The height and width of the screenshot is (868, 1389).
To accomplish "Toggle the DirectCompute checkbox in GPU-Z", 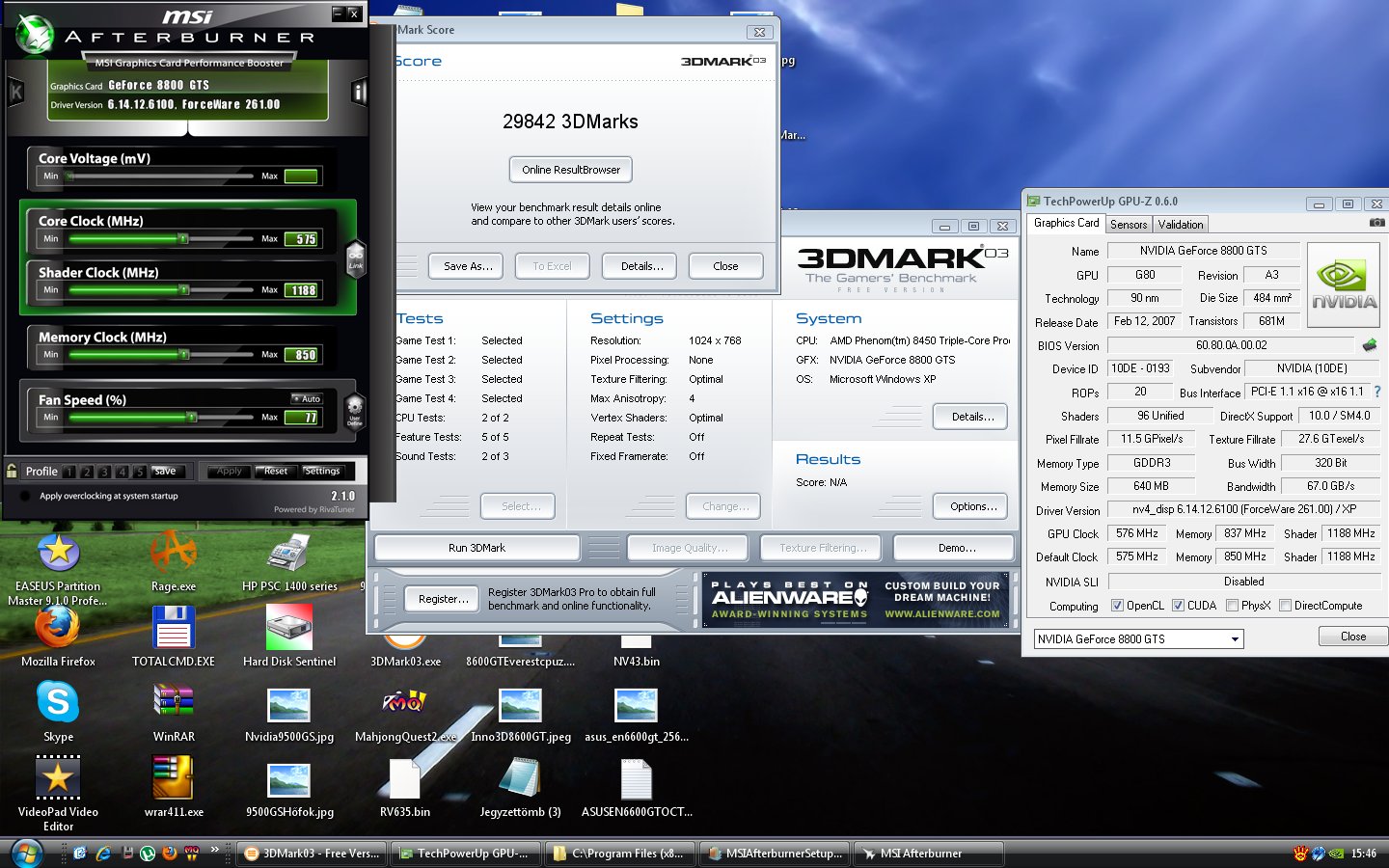I will [x=1284, y=606].
